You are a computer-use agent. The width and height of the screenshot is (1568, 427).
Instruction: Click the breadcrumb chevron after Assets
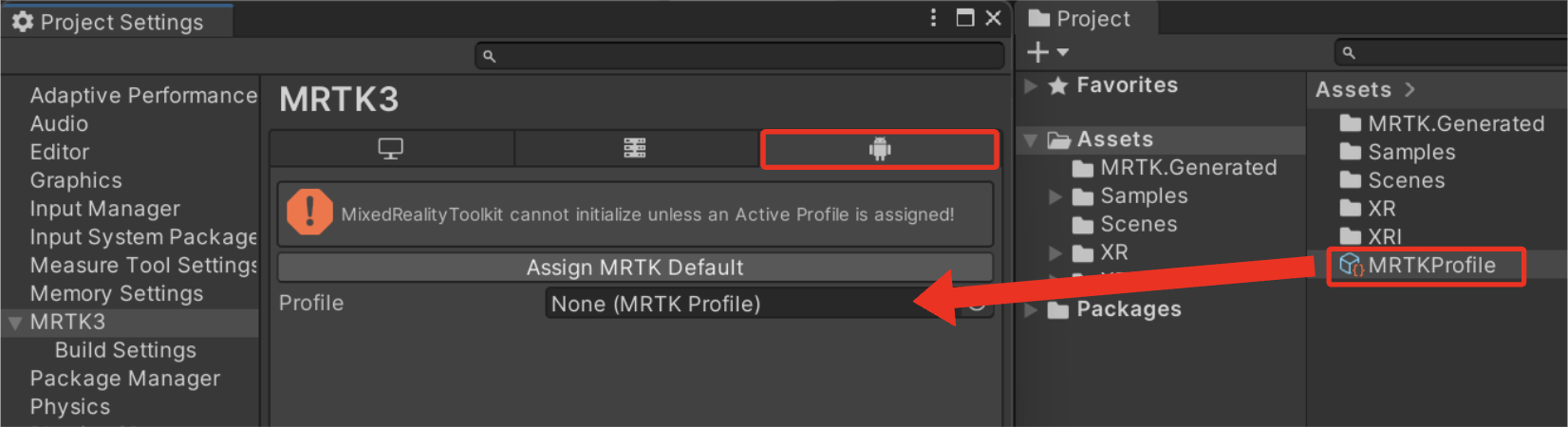1409,89
